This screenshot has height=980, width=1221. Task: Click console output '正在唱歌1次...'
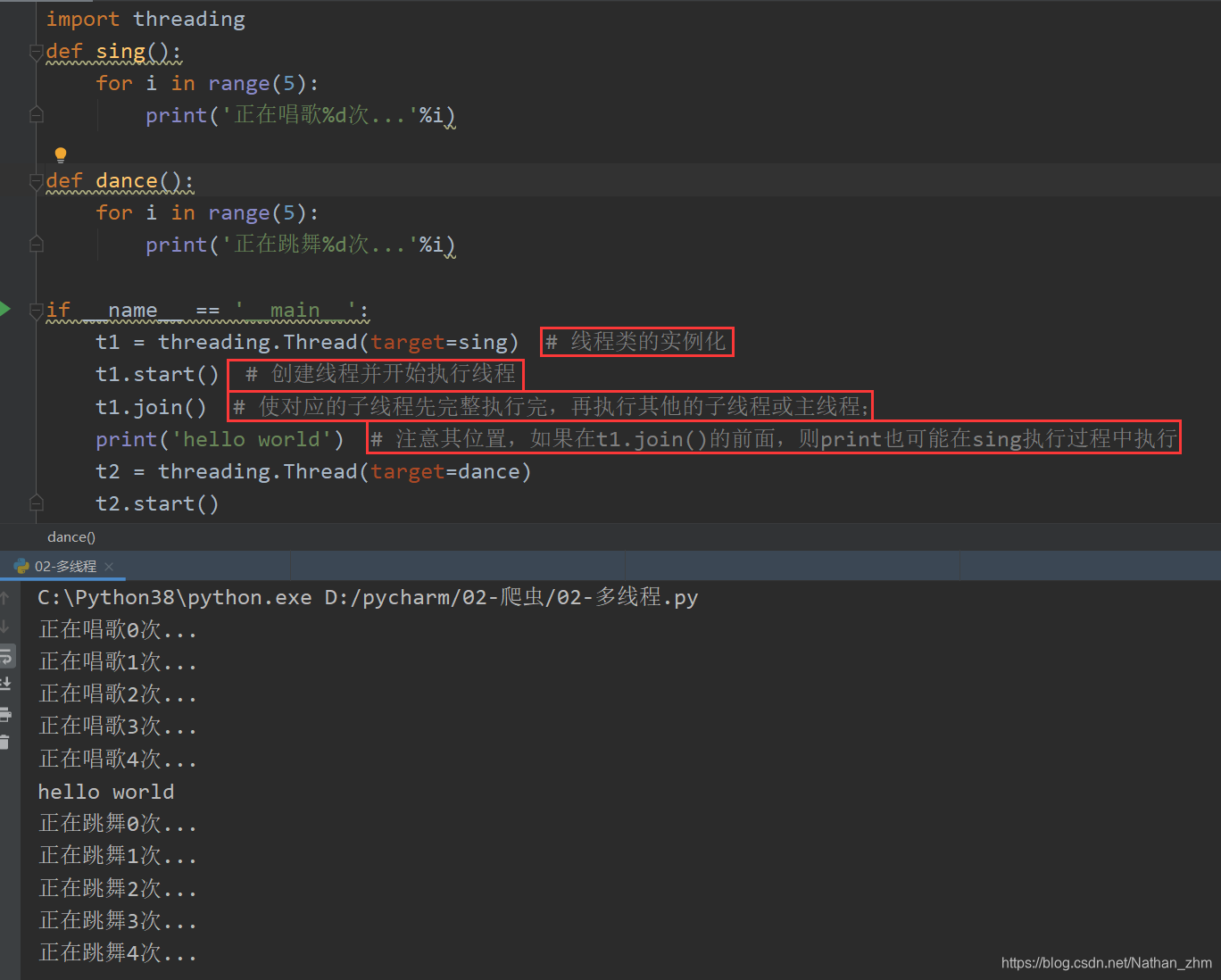click(x=117, y=662)
